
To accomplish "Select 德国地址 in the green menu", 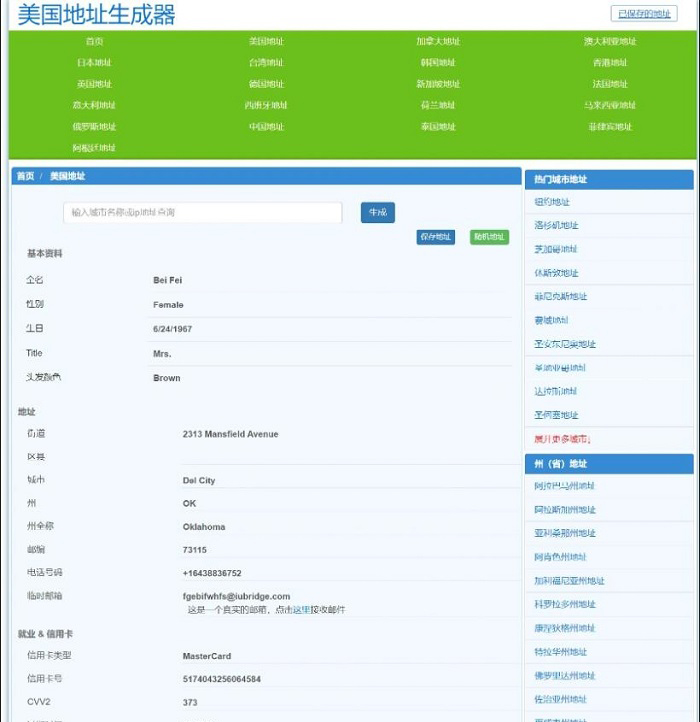I will click(266, 84).
